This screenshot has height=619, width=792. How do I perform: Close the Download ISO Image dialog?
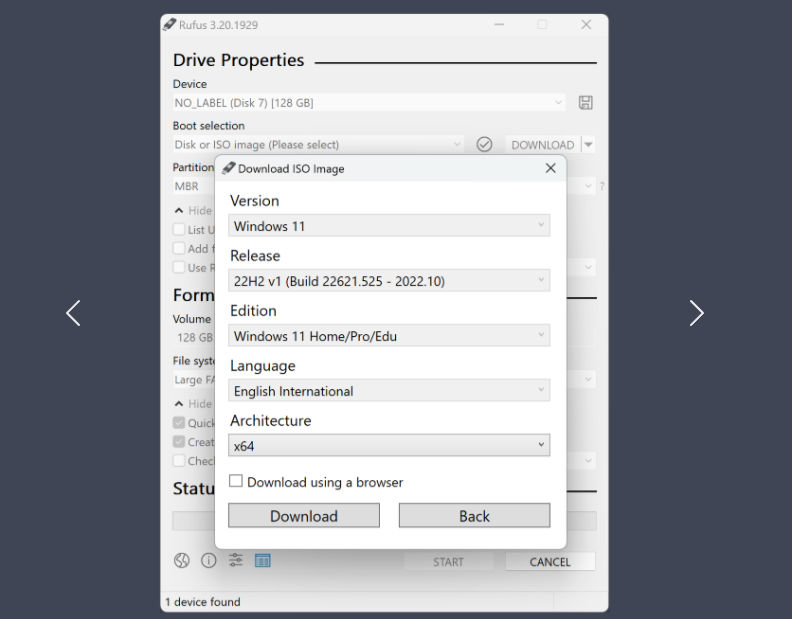click(551, 168)
